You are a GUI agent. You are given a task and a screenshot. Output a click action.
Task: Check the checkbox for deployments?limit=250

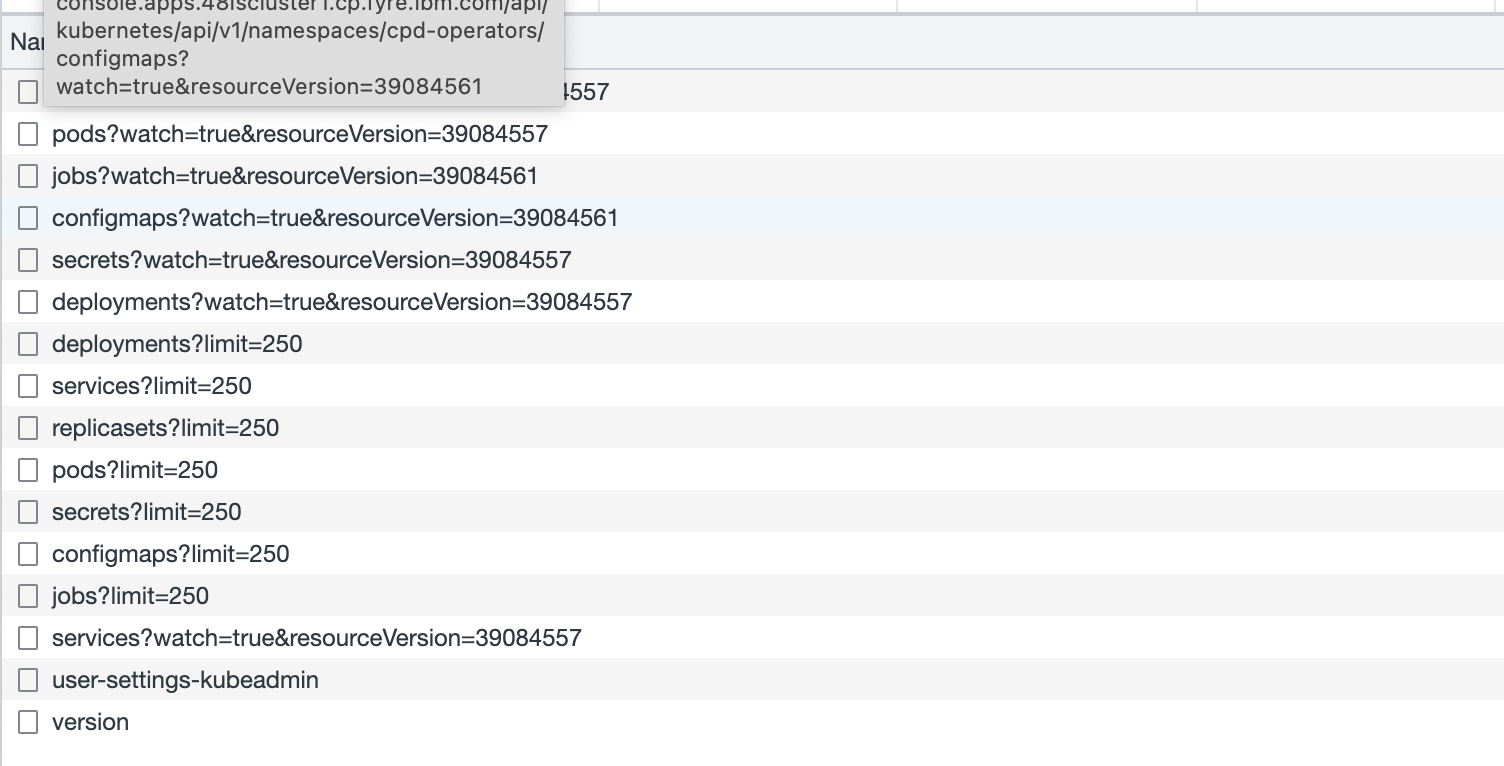coord(27,343)
